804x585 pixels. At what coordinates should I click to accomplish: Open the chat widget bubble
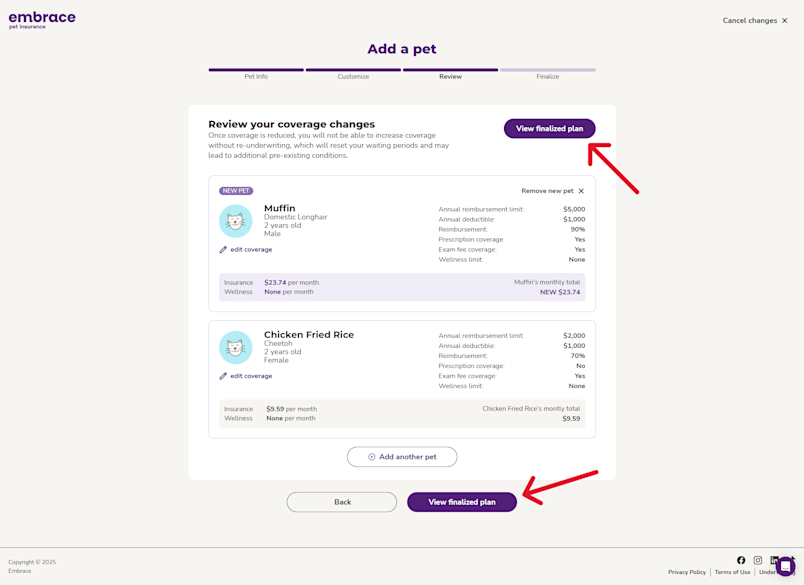click(x=784, y=567)
